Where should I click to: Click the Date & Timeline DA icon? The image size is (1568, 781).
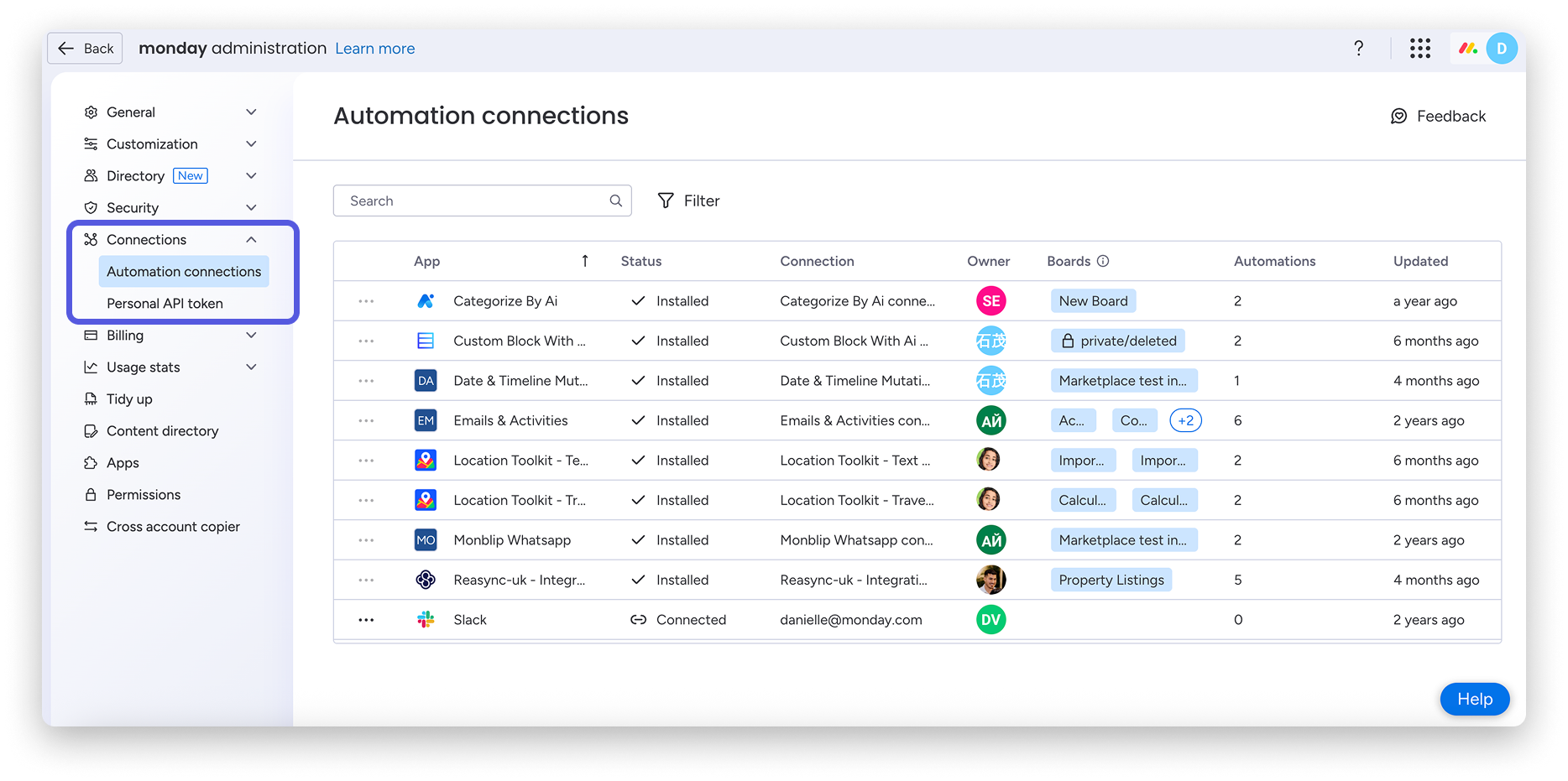pyautogui.click(x=426, y=381)
